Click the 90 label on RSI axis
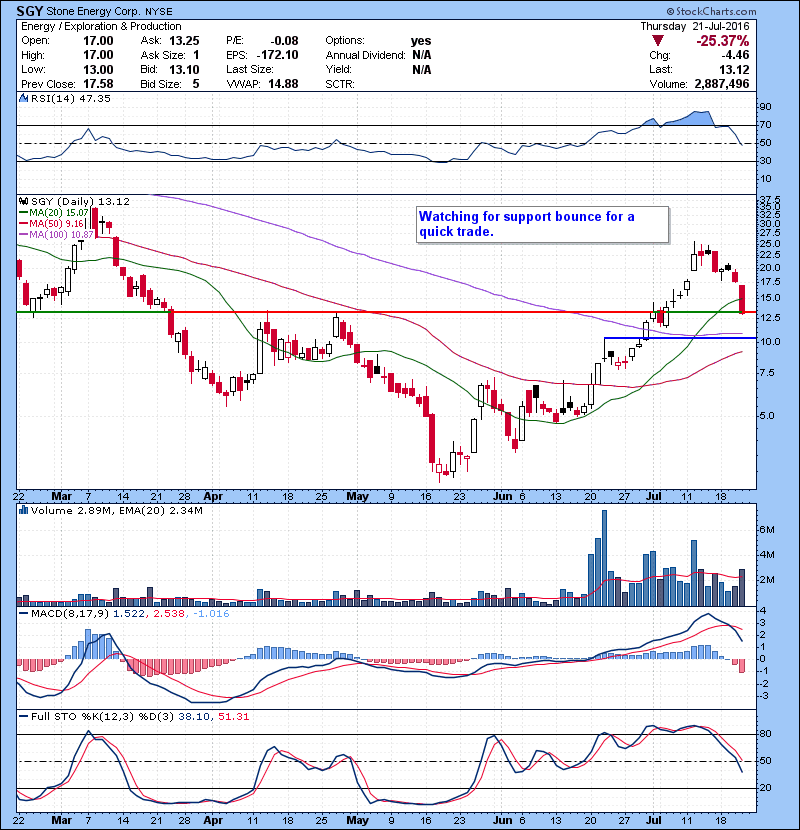The height and width of the screenshot is (830, 800). 766,106
